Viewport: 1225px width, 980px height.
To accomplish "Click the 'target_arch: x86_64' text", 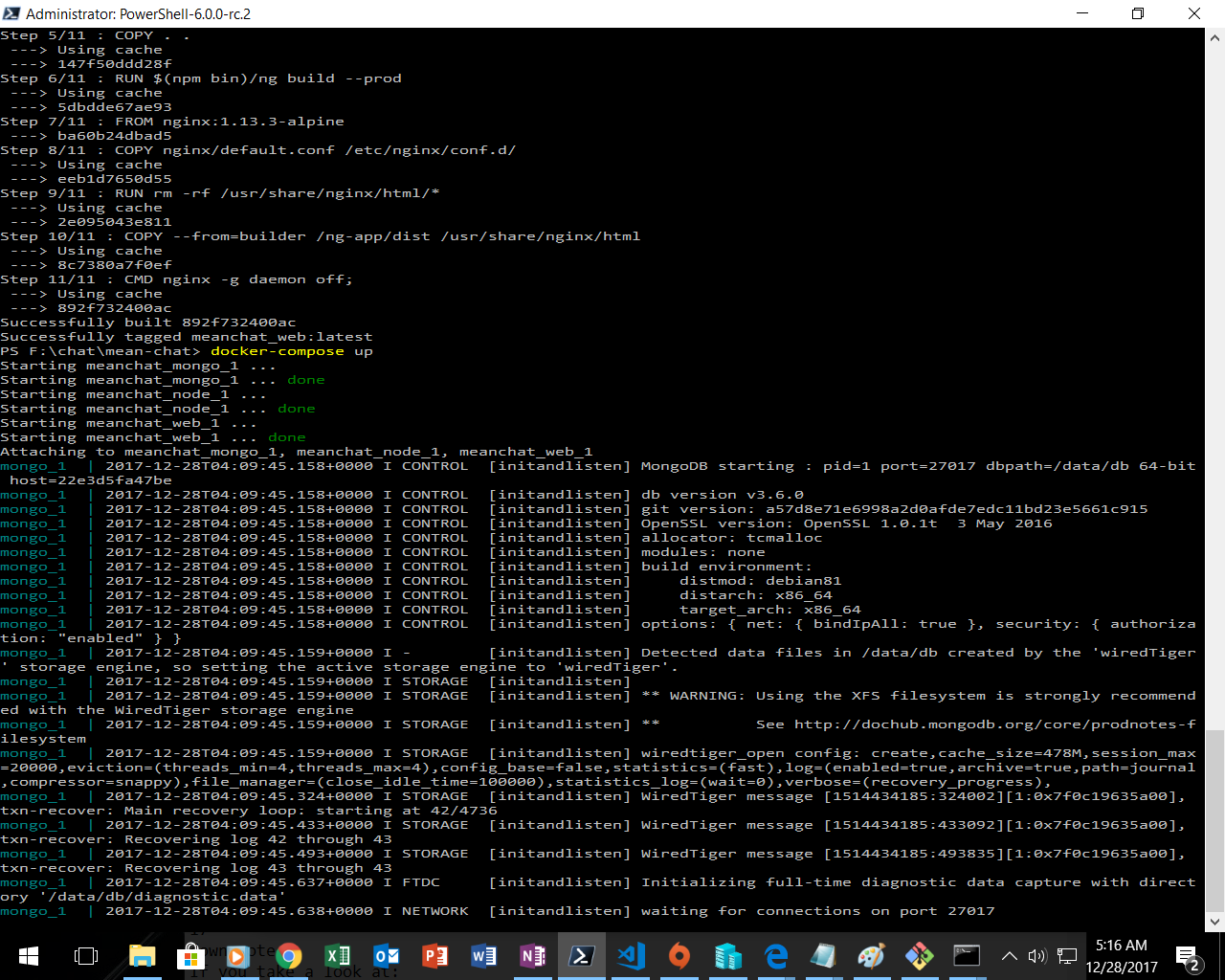I will point(770,610).
